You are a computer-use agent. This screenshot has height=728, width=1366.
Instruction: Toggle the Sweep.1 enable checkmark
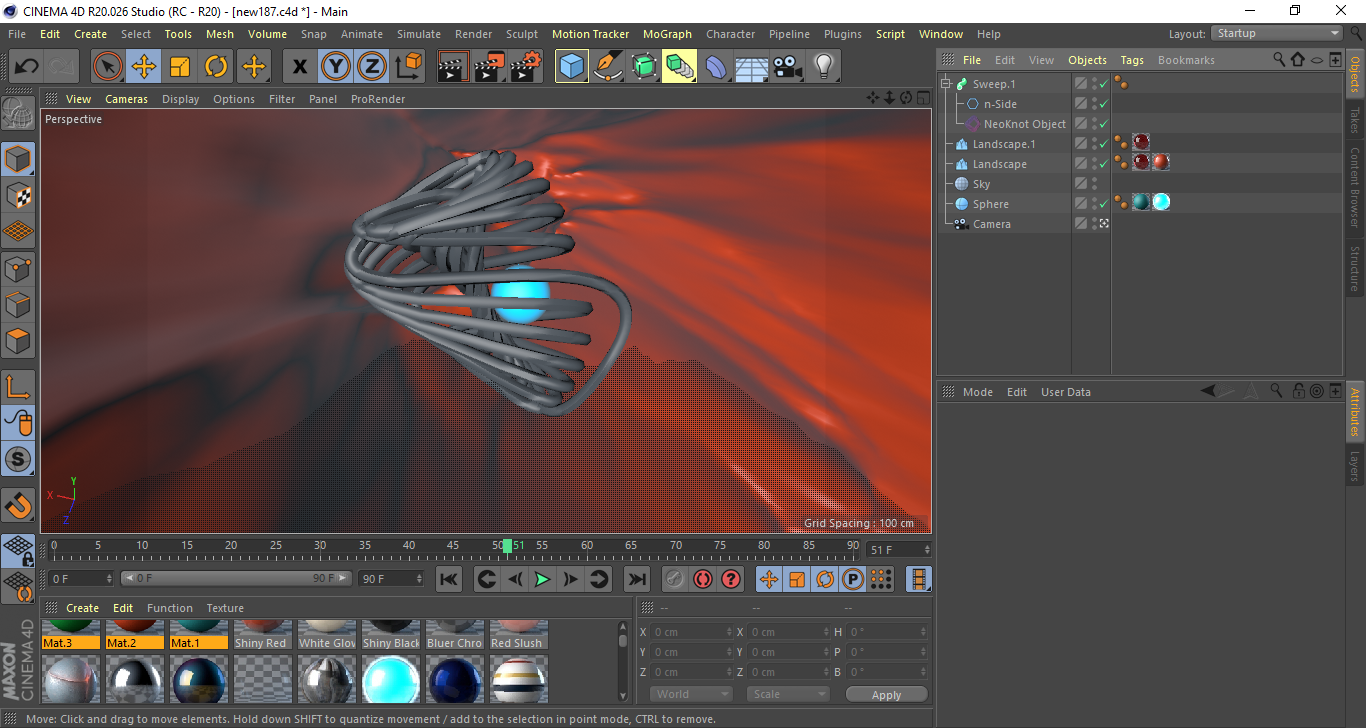coord(1103,84)
